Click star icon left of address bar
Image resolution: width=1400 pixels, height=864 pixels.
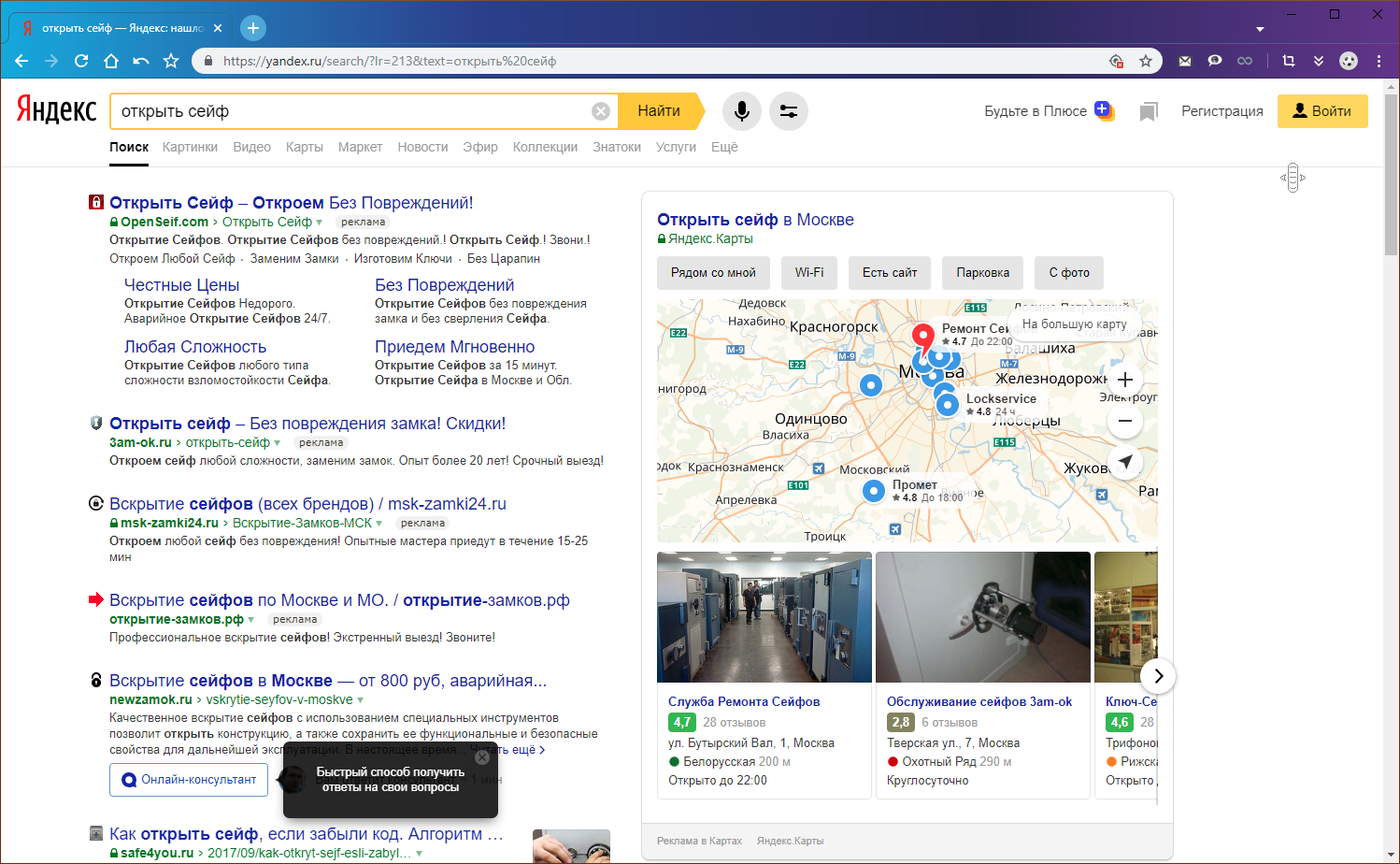[171, 61]
